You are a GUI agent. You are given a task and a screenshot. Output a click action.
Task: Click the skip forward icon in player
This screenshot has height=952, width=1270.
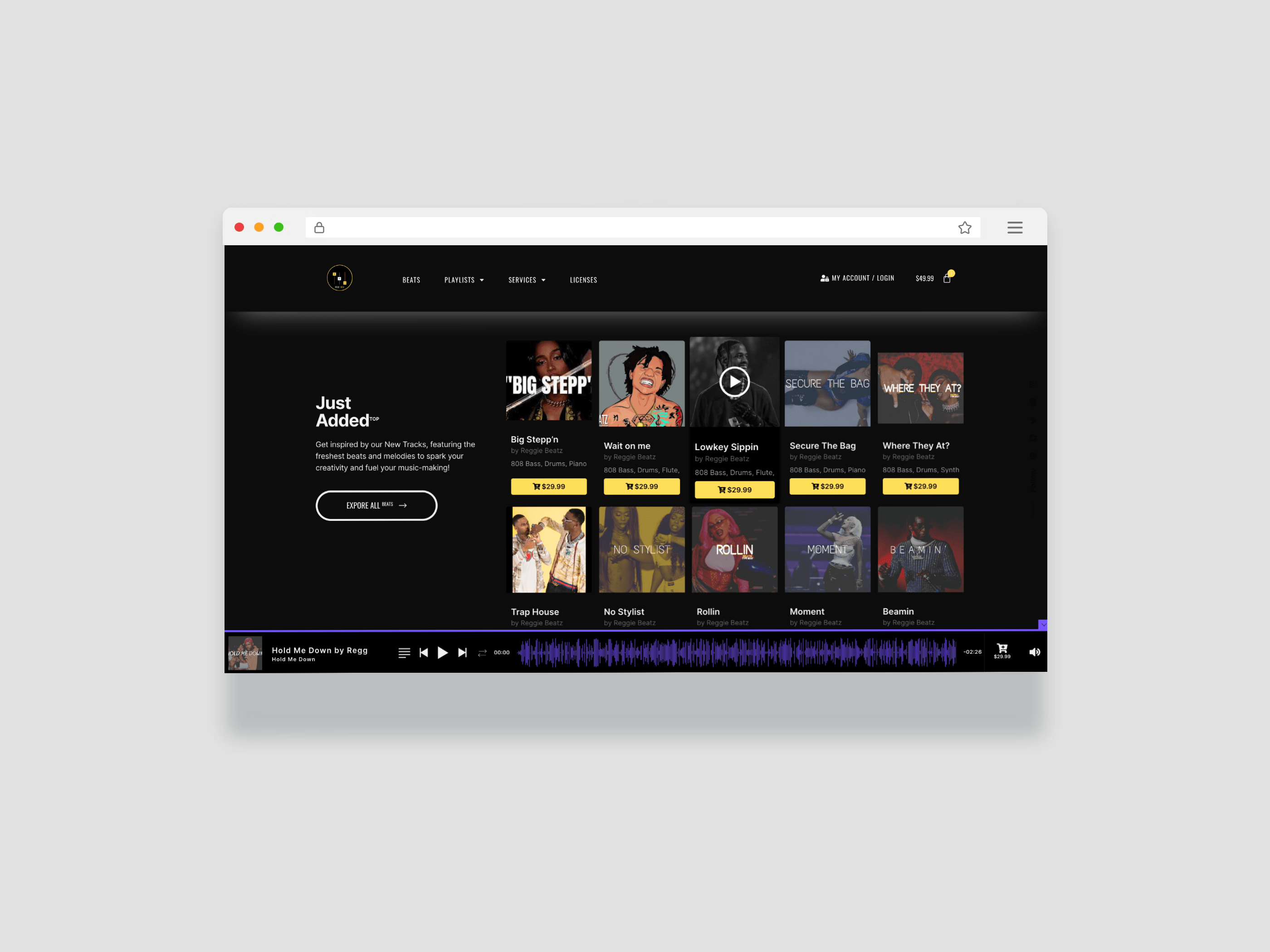(462, 651)
